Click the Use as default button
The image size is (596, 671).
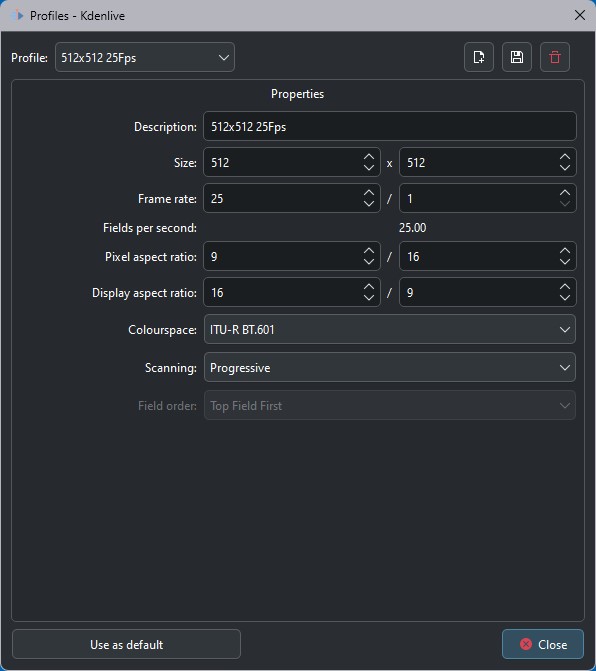[126, 644]
